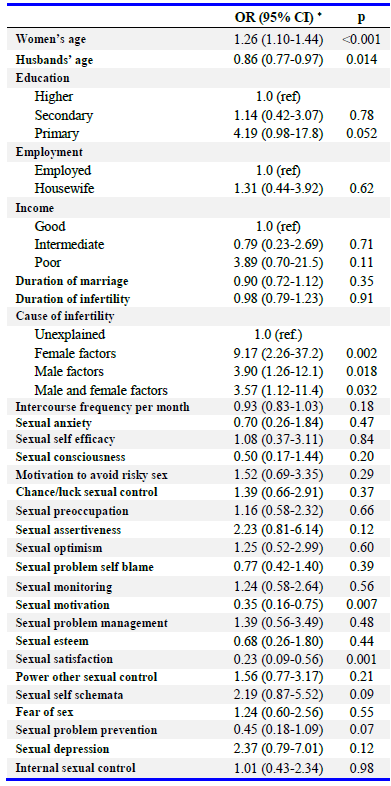Click the Sexual satisfaction row label
391x786 pixels.
pos(64,659)
